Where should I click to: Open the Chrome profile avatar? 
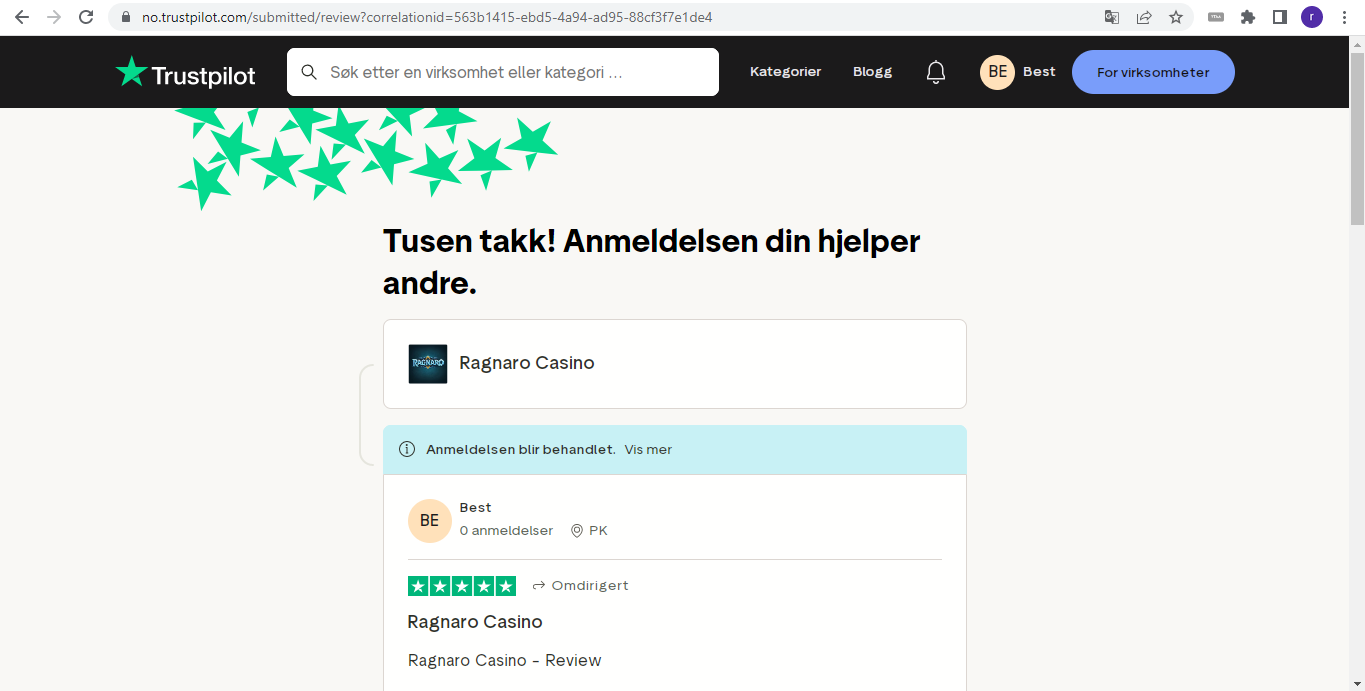(x=1312, y=17)
